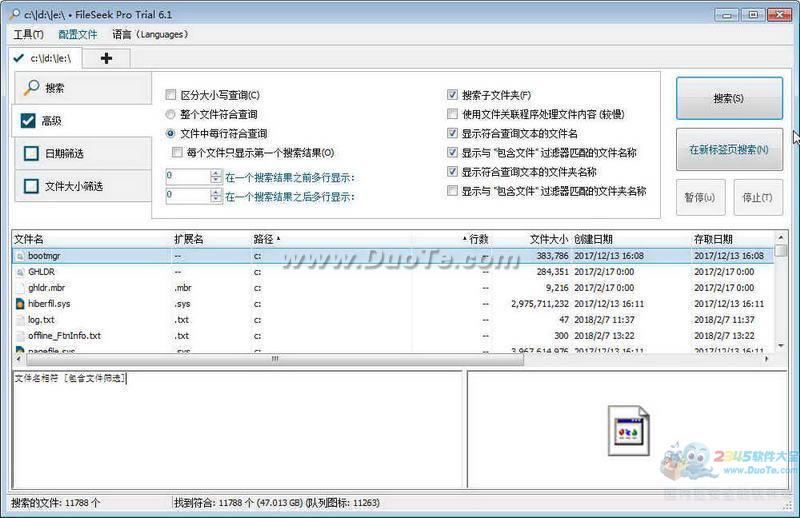Image resolution: width=800 pixels, height=518 pixels.
Task: Check the last option, 显示与包含文件过滤器匹配的文件夹名称
Action: [x=452, y=191]
